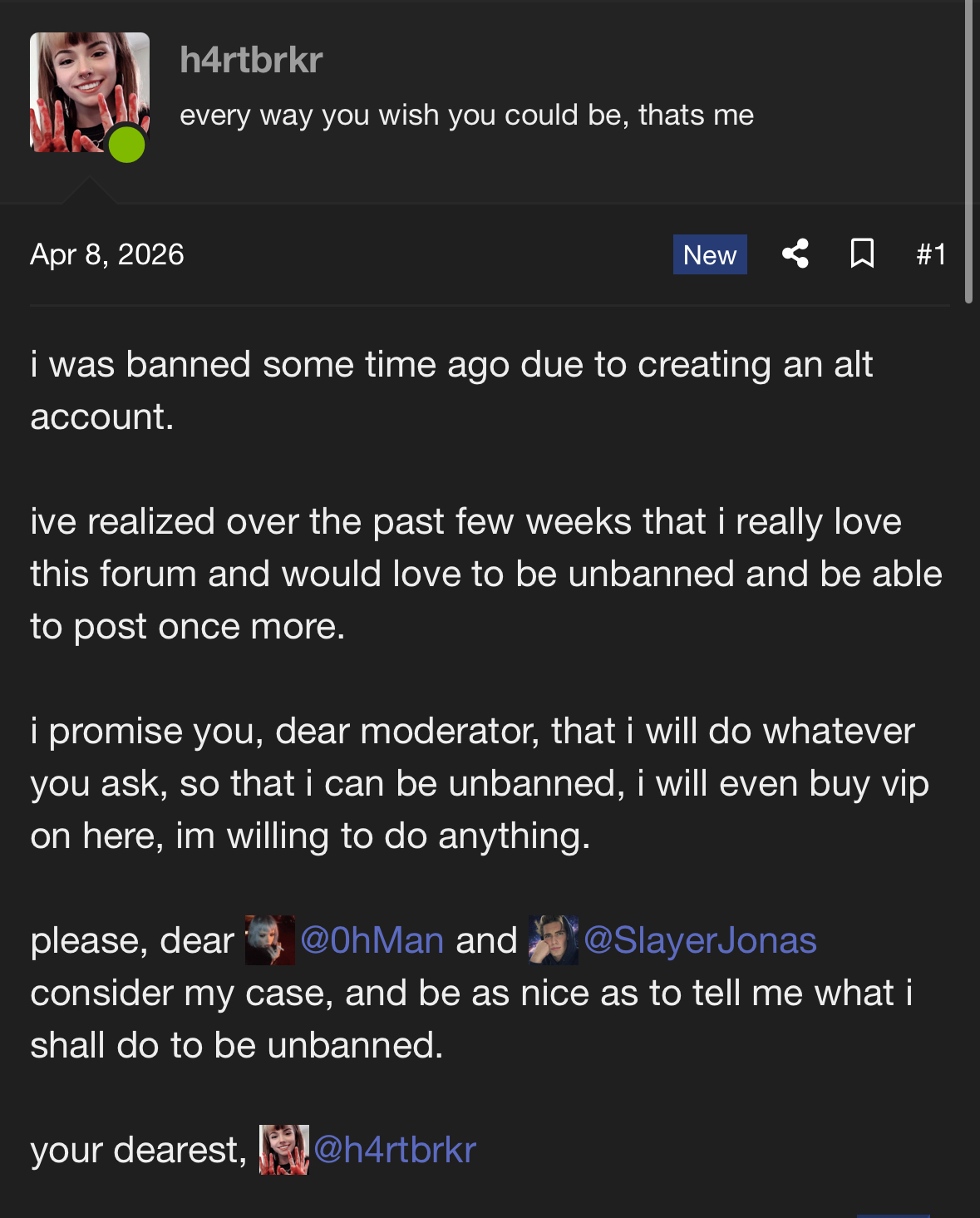
Task: Open the @0hMan mention link
Action: [x=372, y=940]
